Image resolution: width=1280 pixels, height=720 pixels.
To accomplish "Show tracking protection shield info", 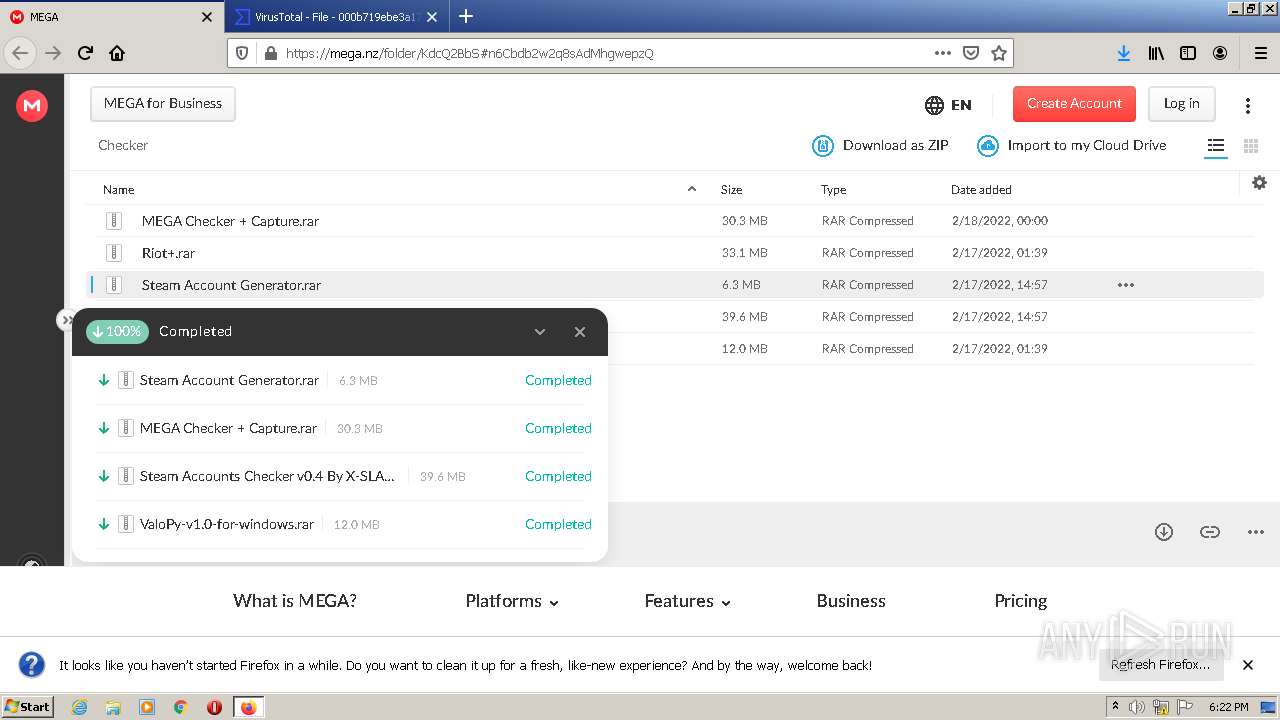I will (242, 53).
